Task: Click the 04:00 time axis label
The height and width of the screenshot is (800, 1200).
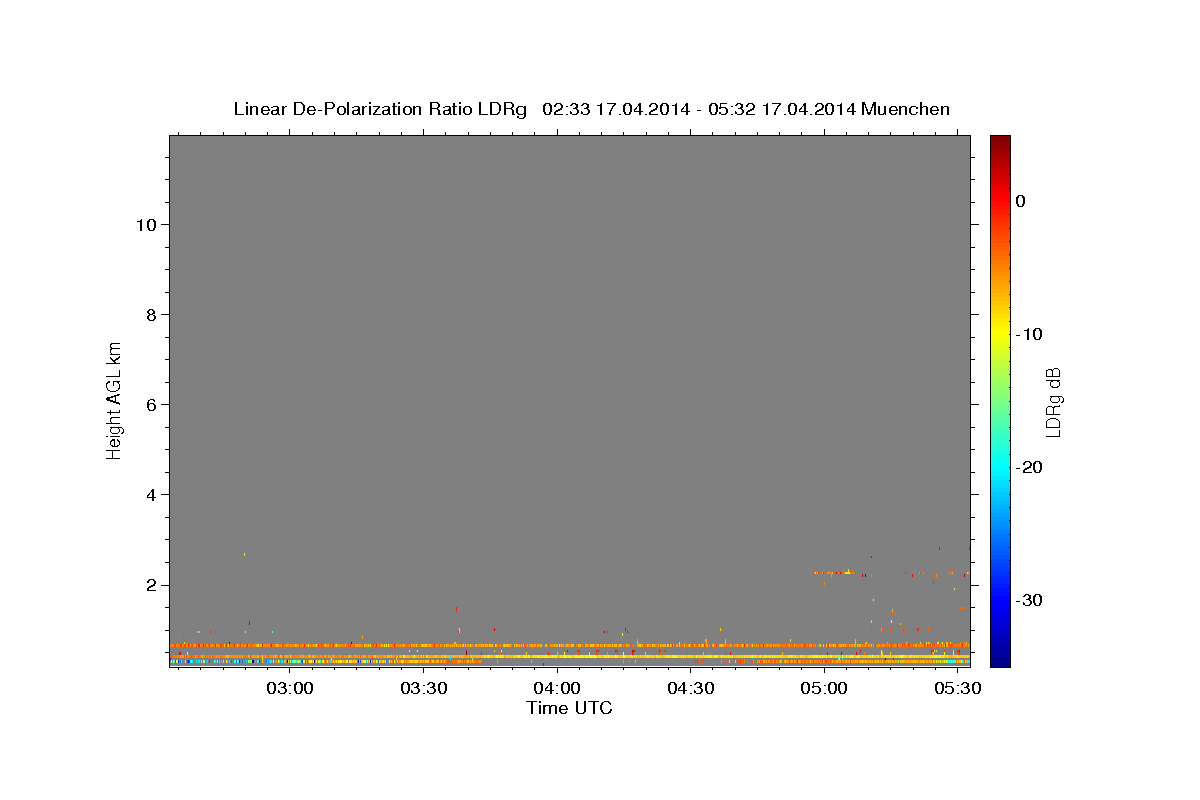Action: click(557, 689)
